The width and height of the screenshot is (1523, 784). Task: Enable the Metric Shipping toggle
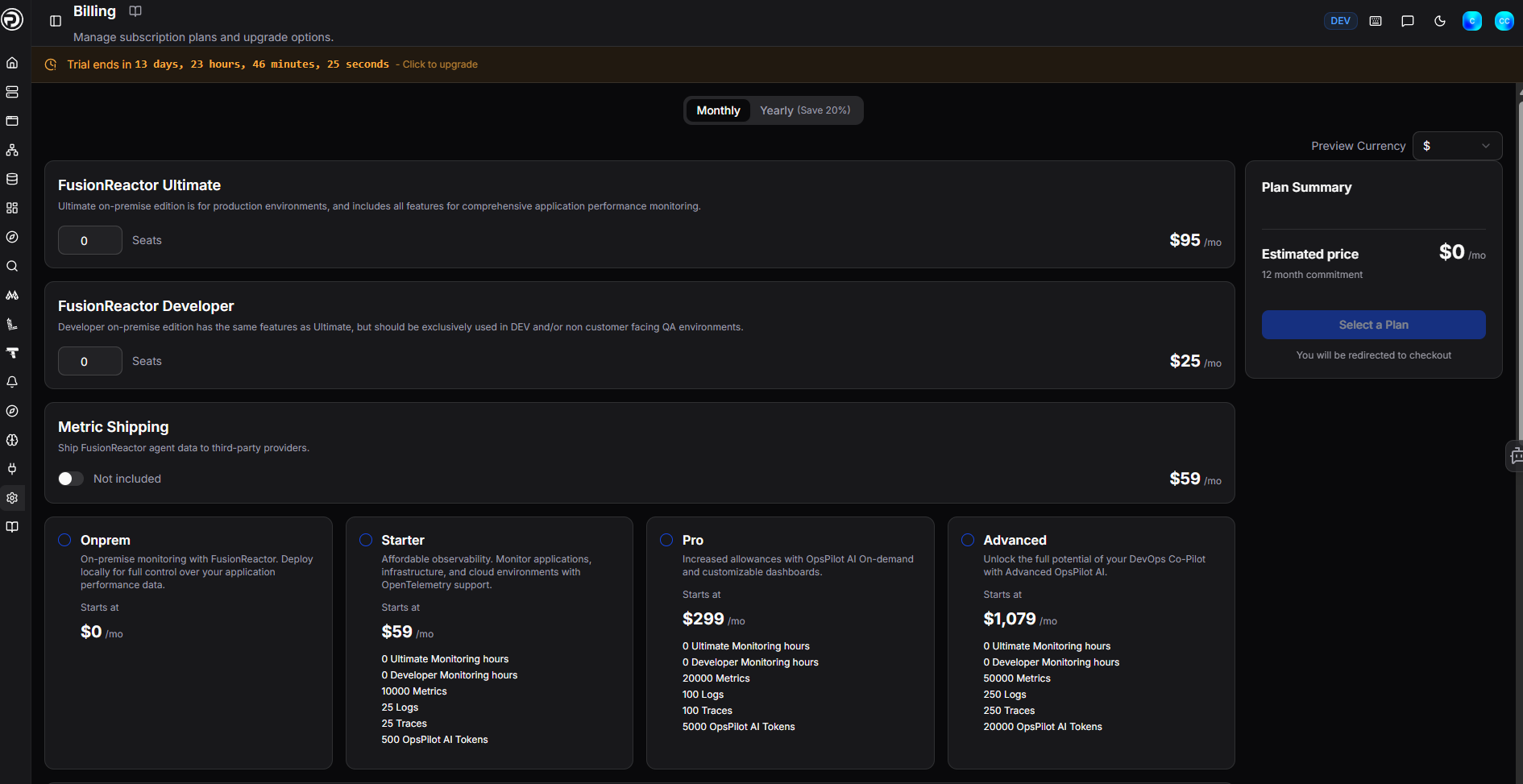coord(71,479)
